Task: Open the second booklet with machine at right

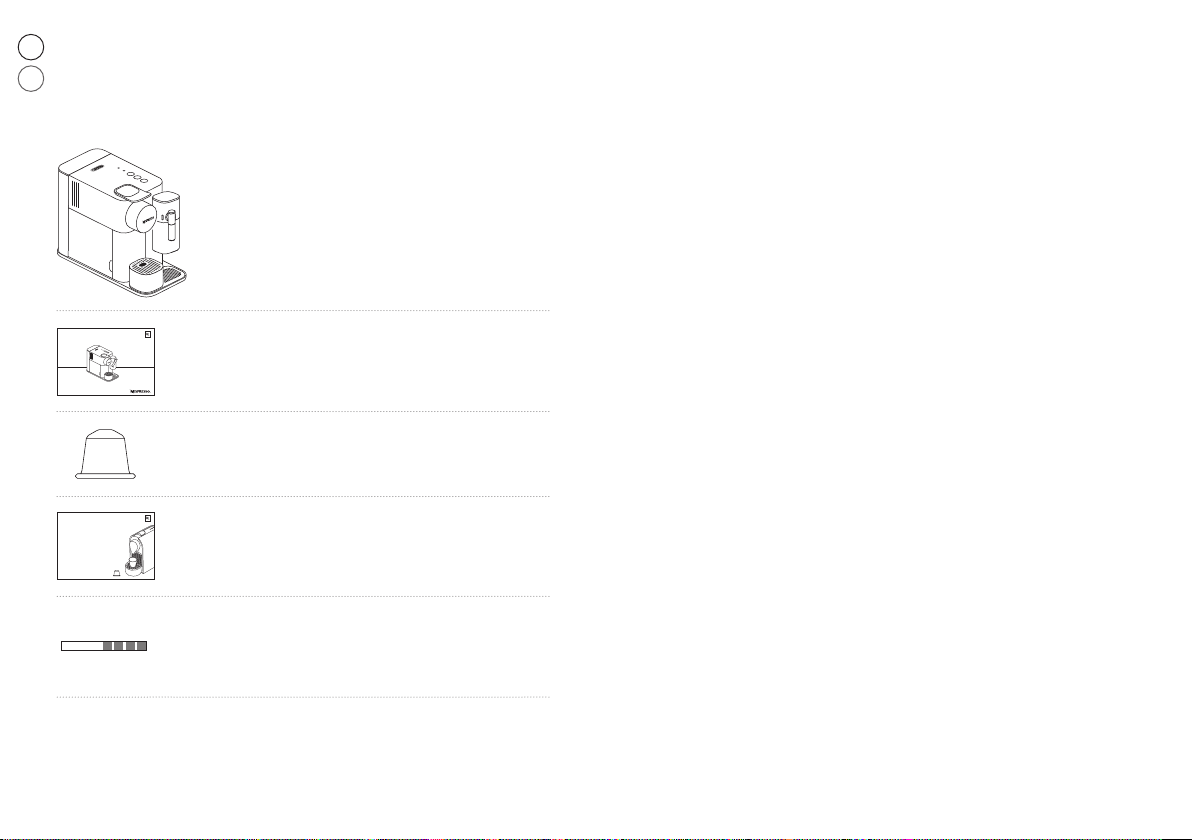Action: coord(106,546)
